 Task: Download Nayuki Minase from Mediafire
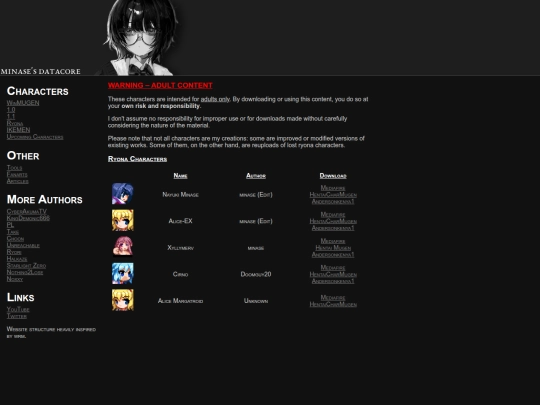(x=333, y=188)
